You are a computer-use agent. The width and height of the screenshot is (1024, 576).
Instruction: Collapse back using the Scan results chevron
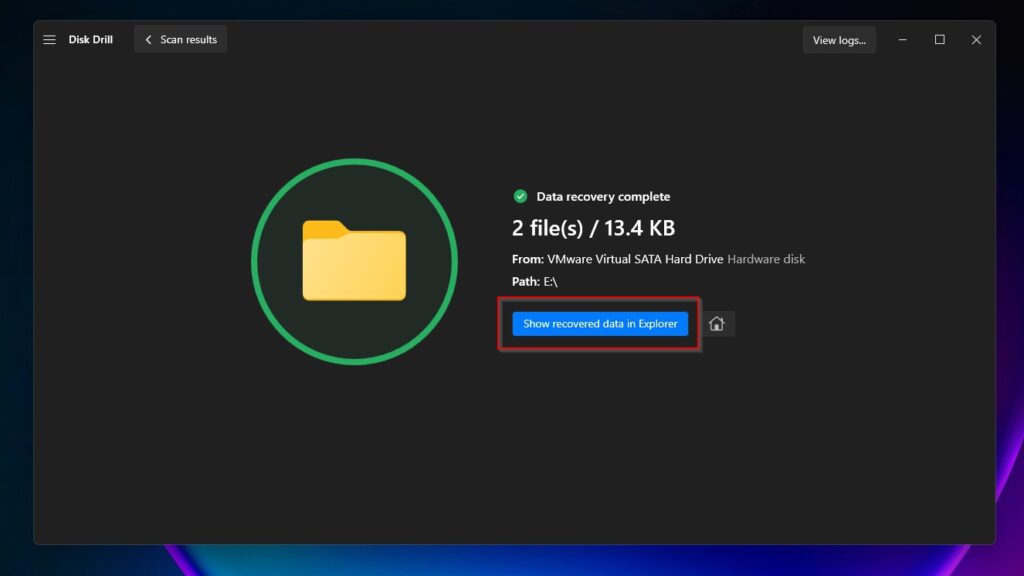coord(147,39)
